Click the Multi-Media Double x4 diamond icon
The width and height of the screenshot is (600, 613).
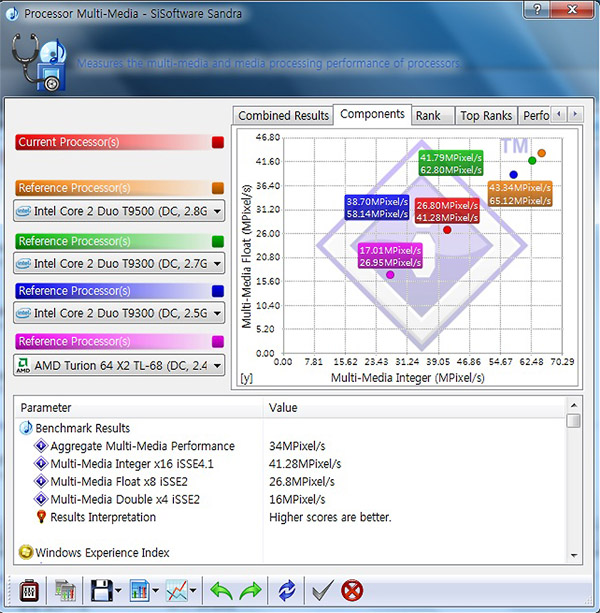point(41,499)
